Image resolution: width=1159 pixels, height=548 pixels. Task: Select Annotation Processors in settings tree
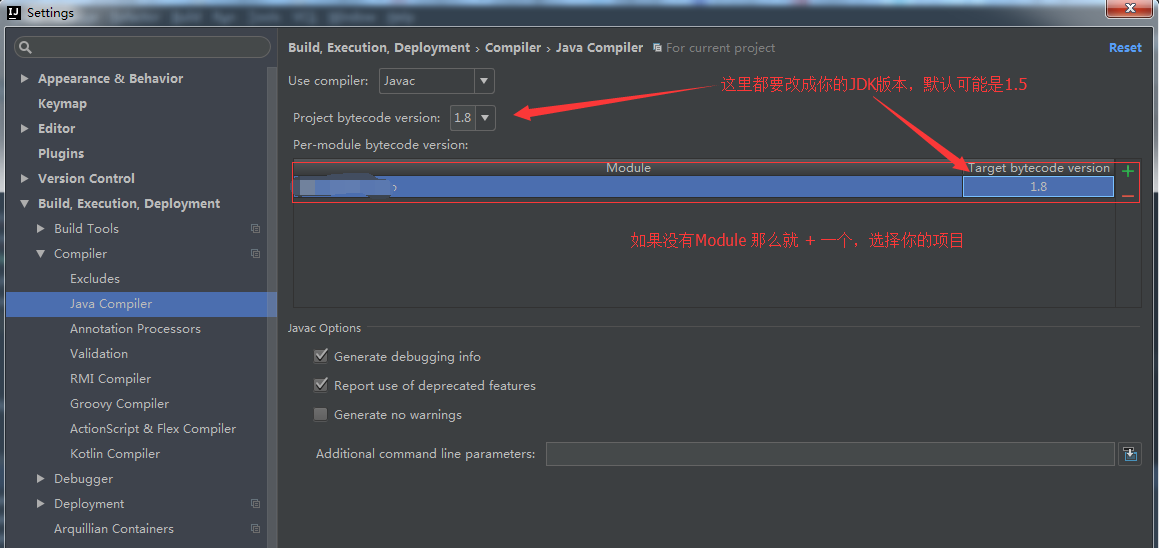pos(135,329)
